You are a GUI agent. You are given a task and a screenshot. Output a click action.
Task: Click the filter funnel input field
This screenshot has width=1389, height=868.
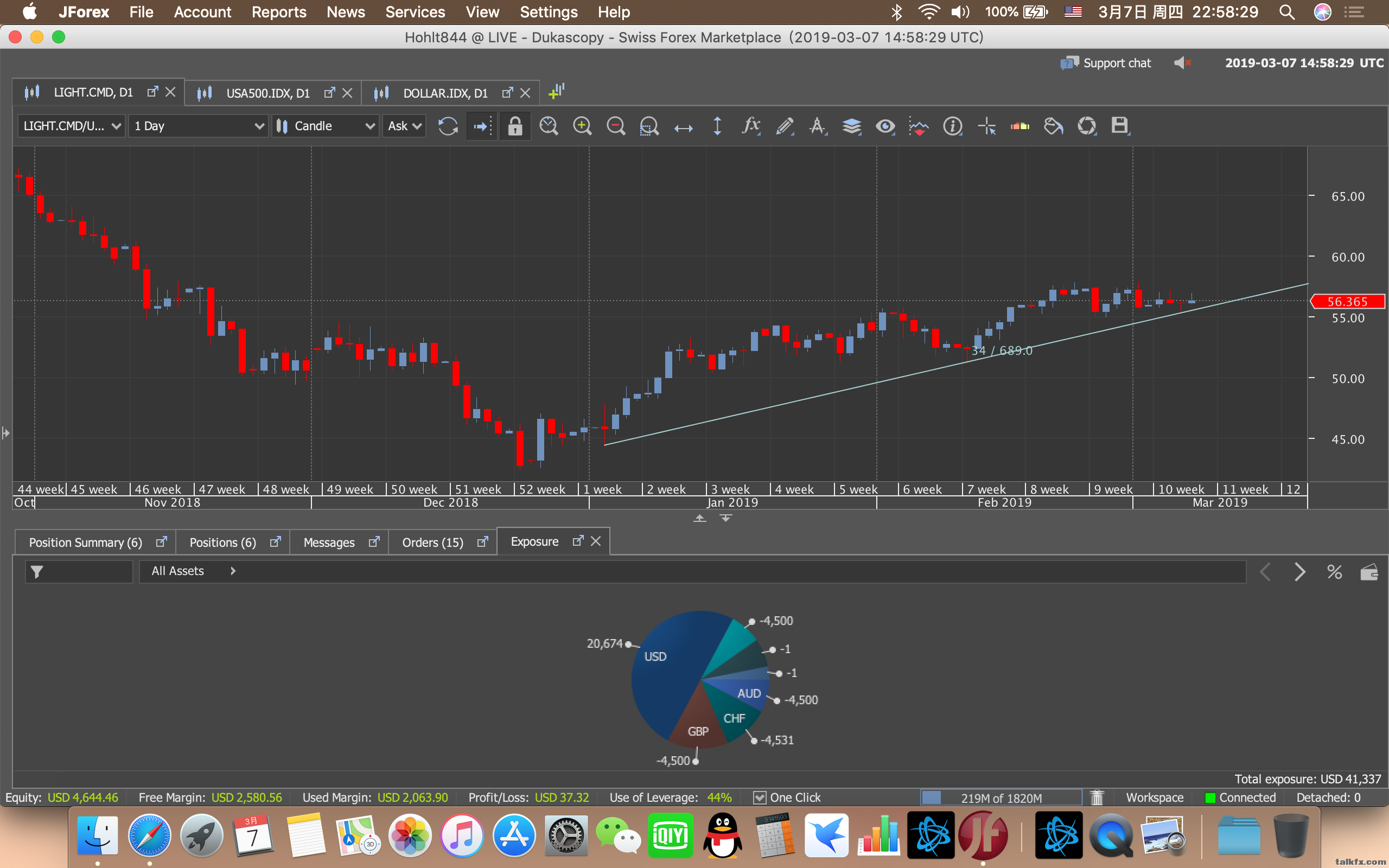tap(79, 572)
